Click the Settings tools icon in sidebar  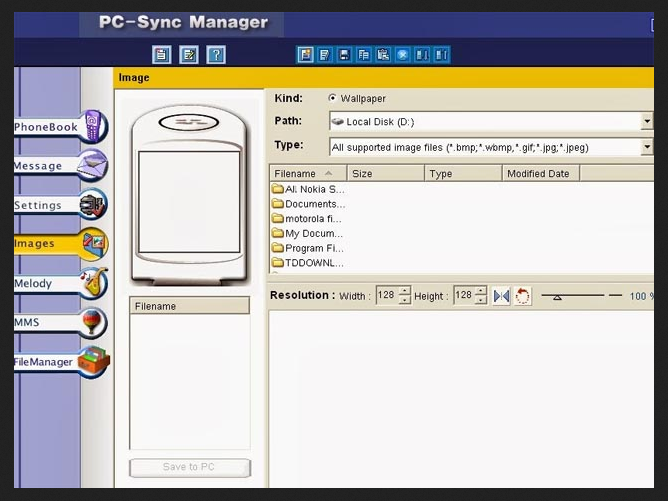point(93,204)
